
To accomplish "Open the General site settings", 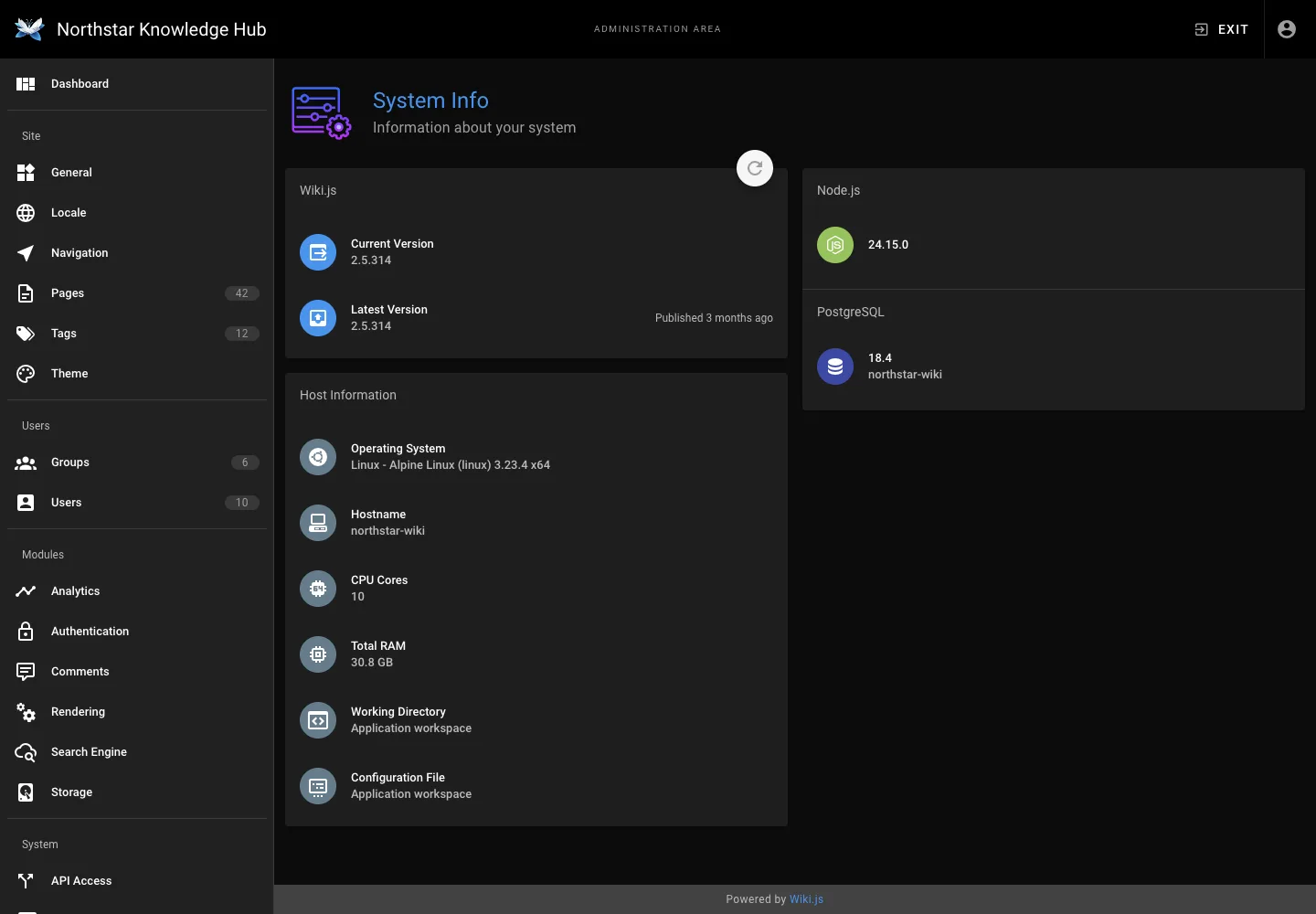I will (137, 173).
